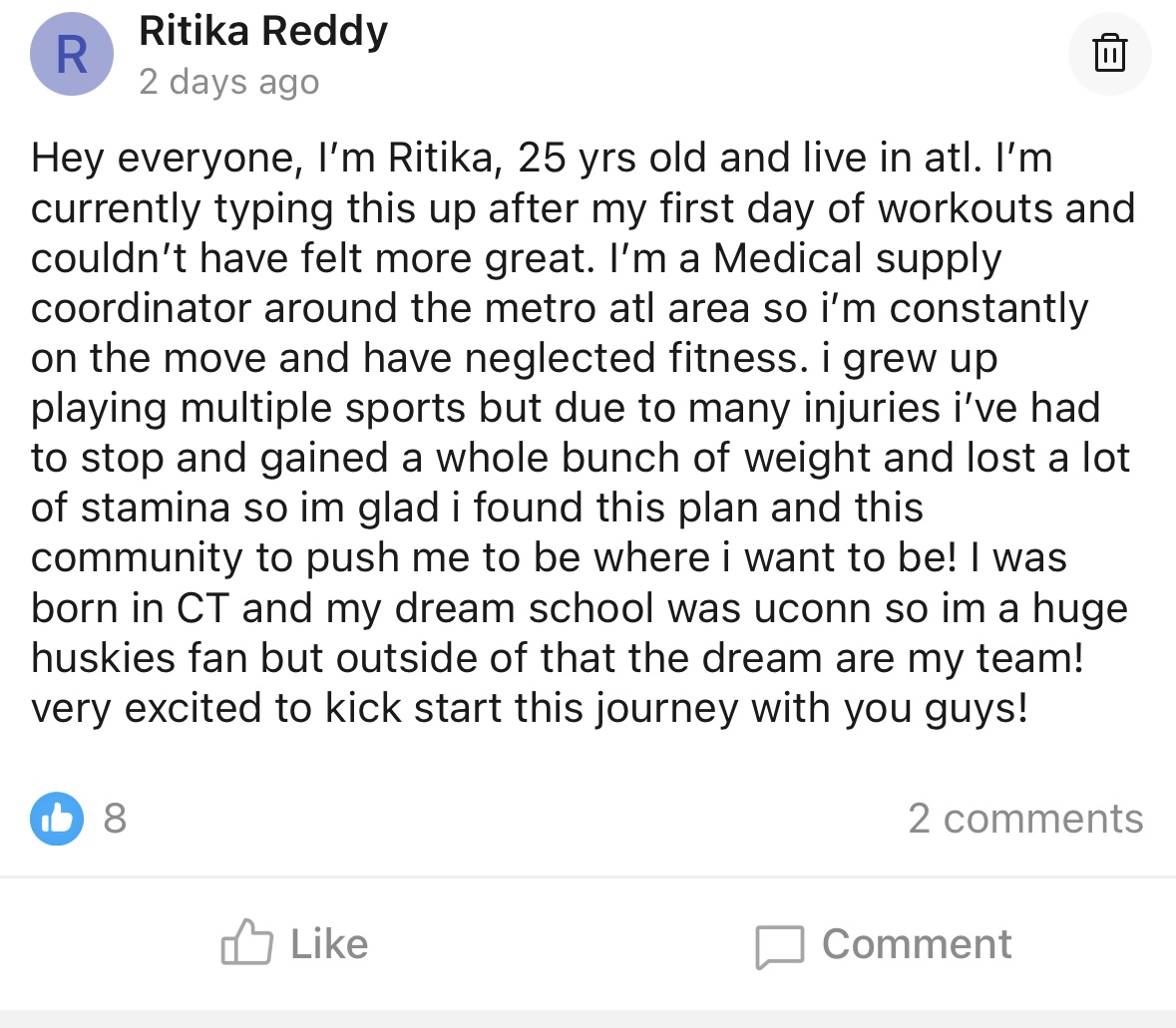Click the like reaction badge near the count

pos(56,819)
